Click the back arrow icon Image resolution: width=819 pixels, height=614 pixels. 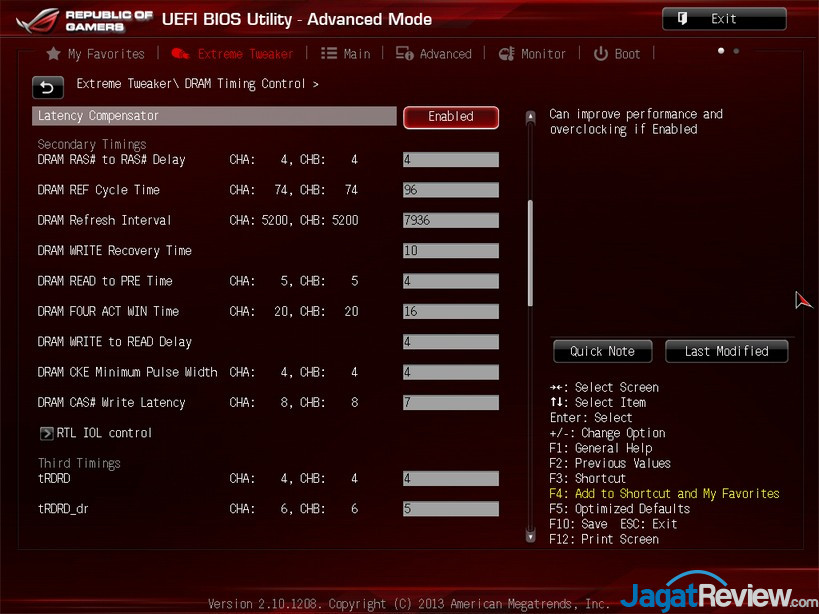(x=48, y=88)
